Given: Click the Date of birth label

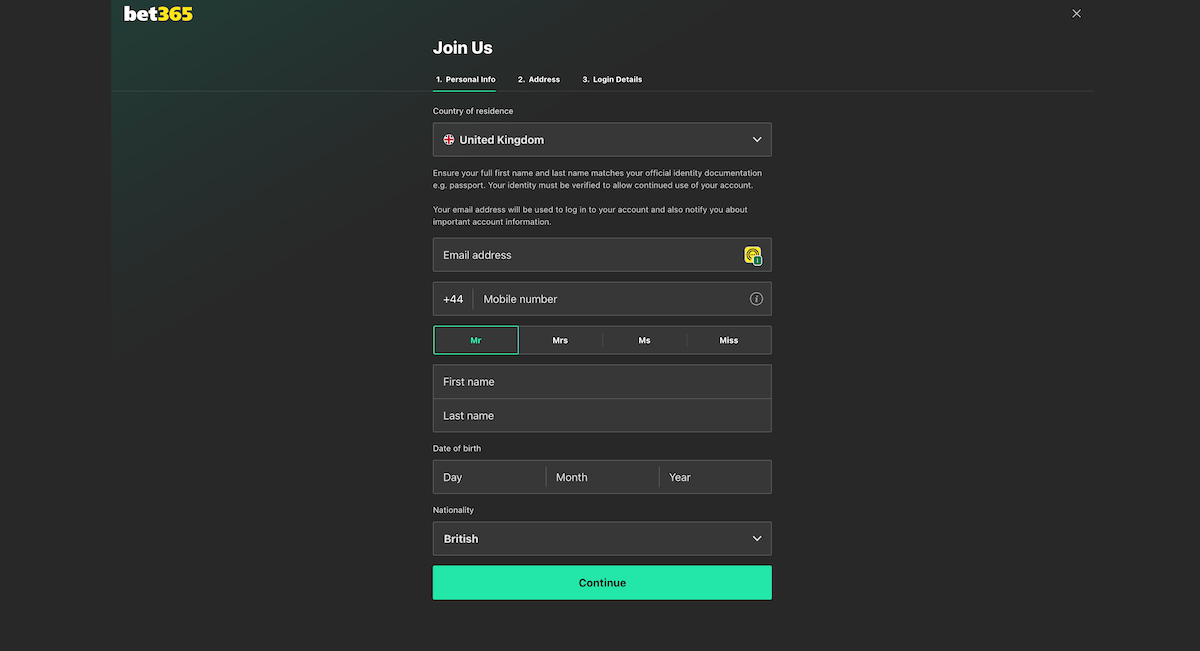Looking at the screenshot, I should point(457,449).
